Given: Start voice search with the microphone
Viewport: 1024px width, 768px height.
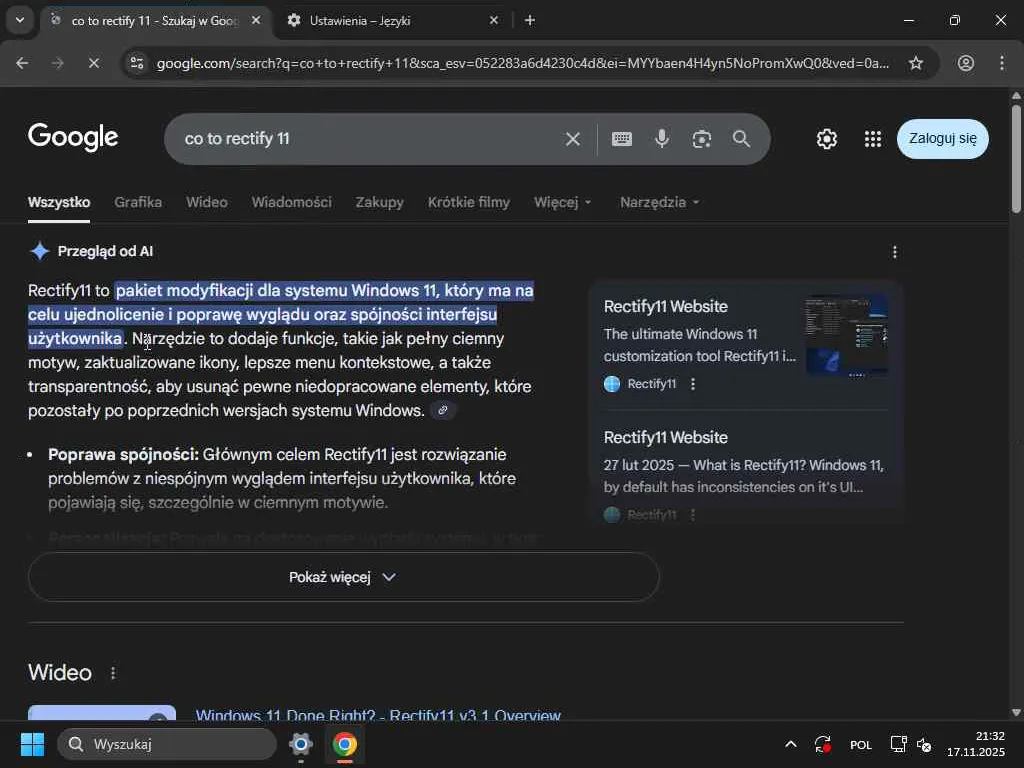Looking at the screenshot, I should pos(662,138).
